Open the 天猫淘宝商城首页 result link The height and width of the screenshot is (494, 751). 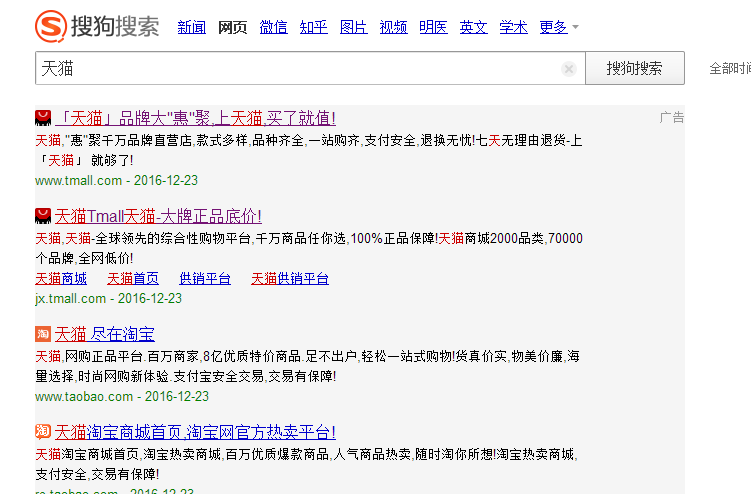pyautogui.click(x=195, y=432)
